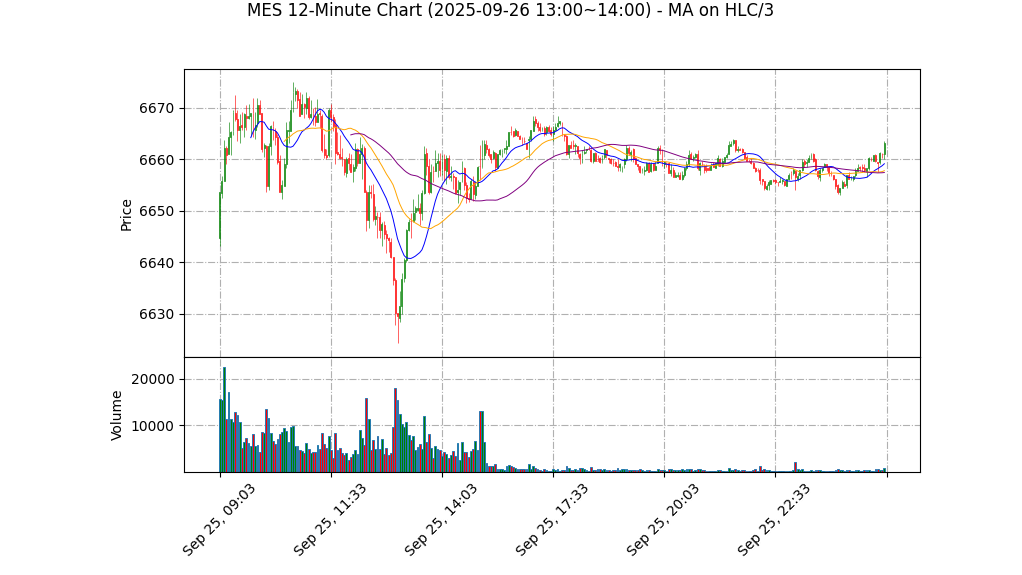Click the 10000 volume tick label

(153, 426)
